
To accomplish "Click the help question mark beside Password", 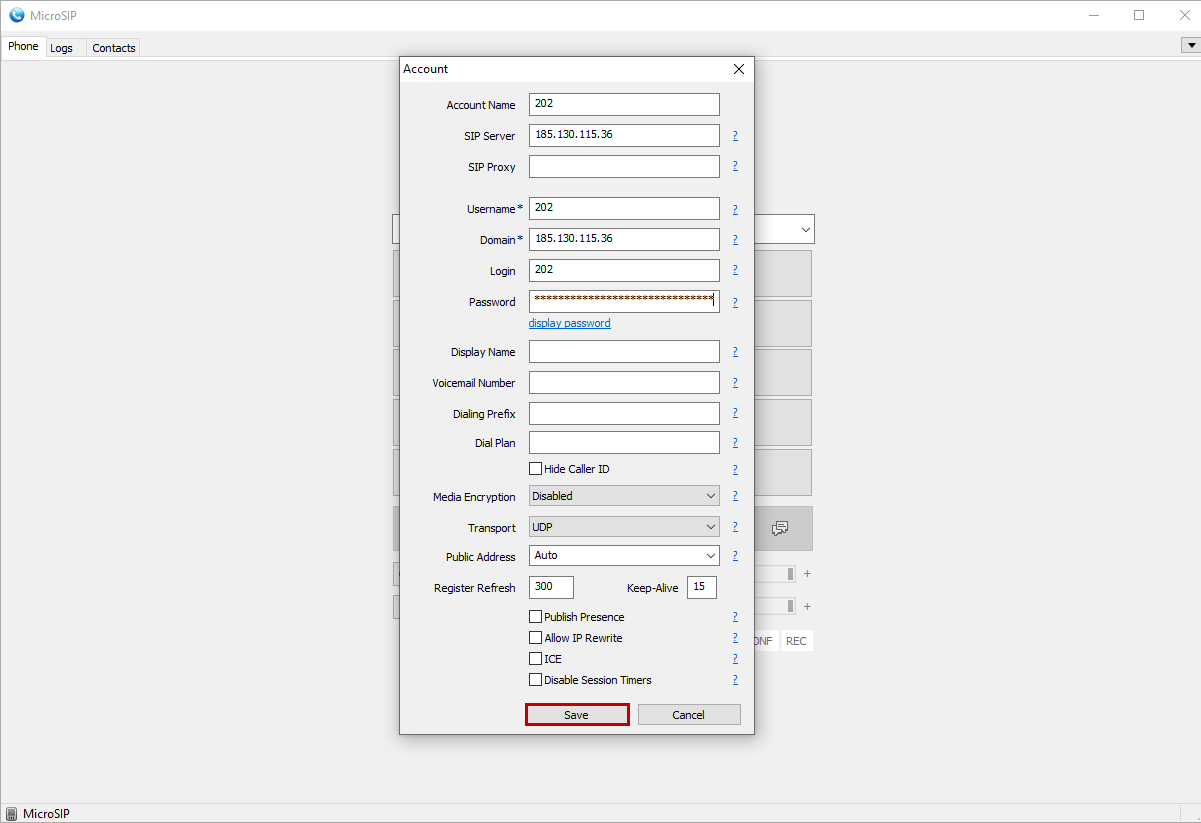I will pyautogui.click(x=735, y=302).
